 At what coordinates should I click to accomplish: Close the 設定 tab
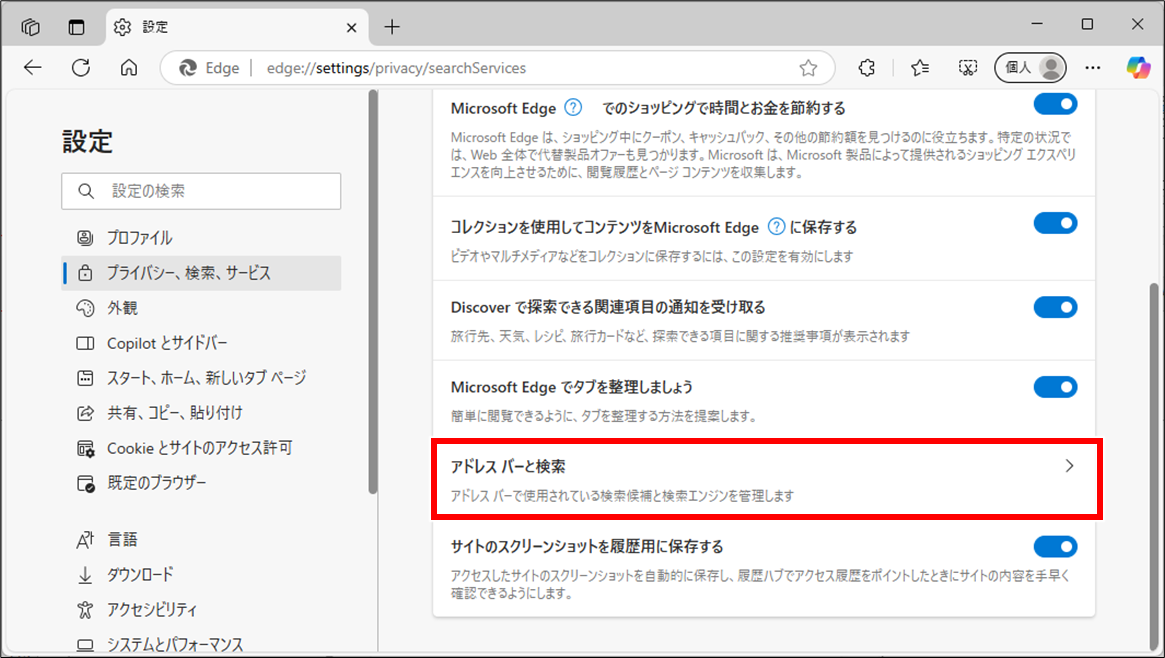click(351, 27)
